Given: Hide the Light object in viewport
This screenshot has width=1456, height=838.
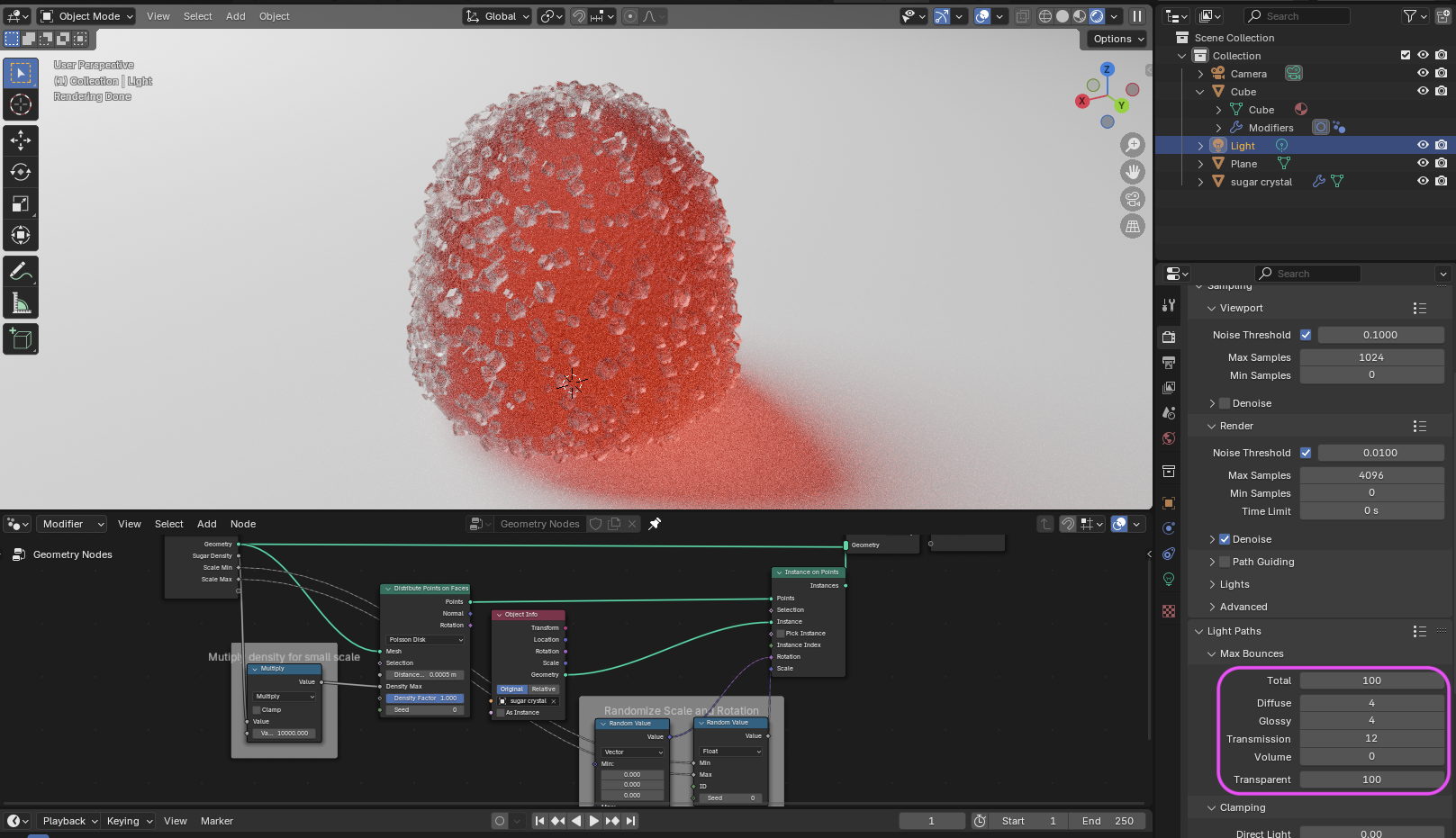Looking at the screenshot, I should (1423, 145).
